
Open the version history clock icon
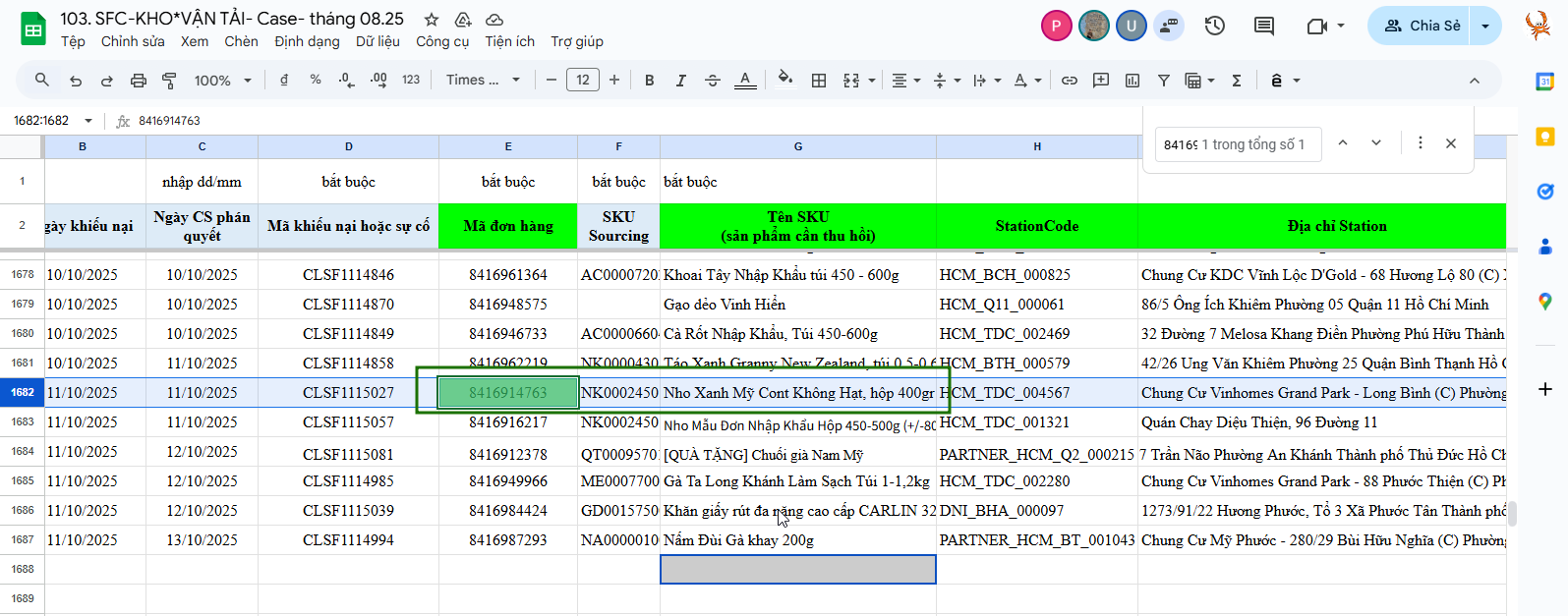click(x=1215, y=26)
